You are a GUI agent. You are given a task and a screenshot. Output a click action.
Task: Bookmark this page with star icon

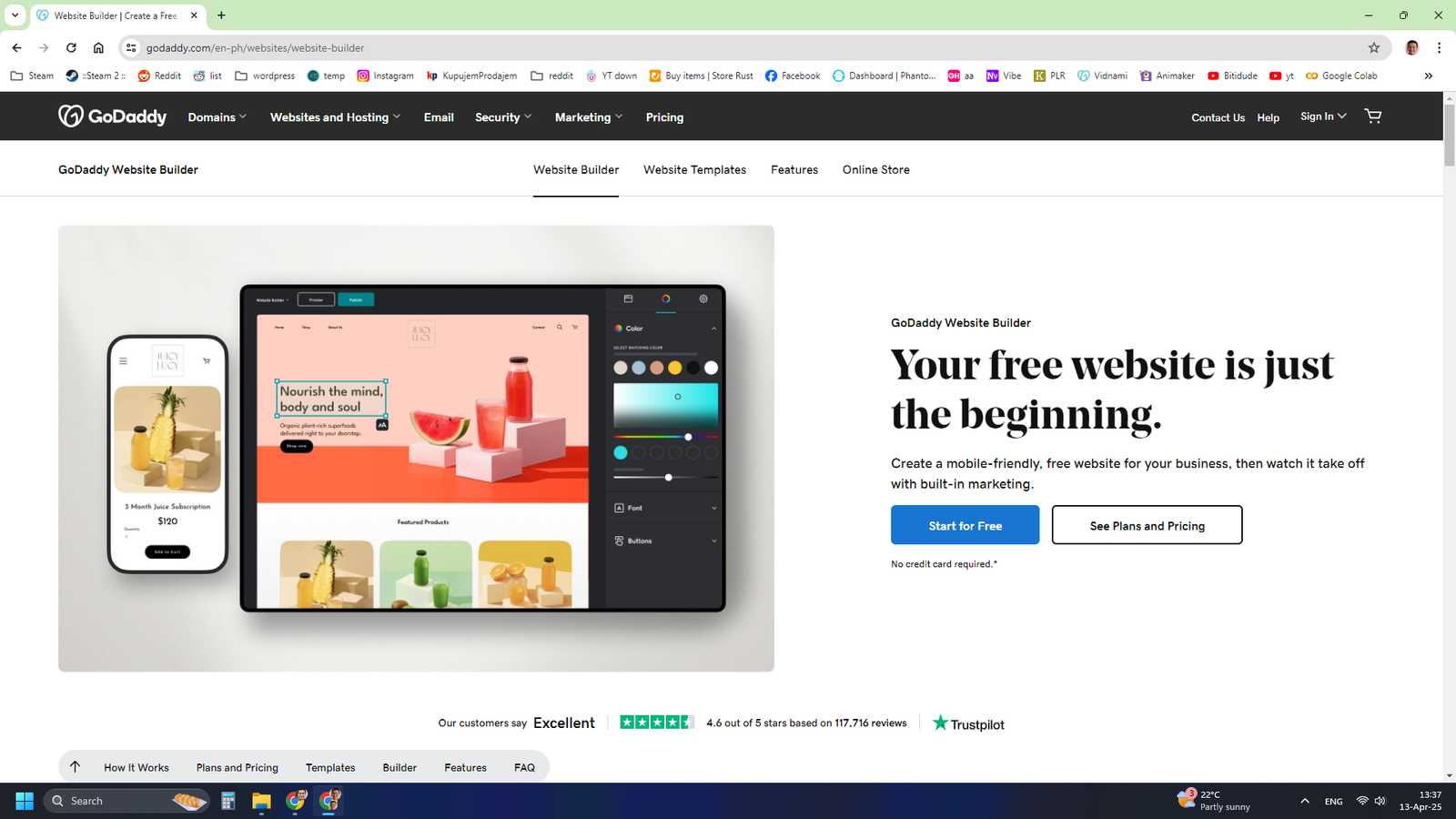tap(1374, 47)
